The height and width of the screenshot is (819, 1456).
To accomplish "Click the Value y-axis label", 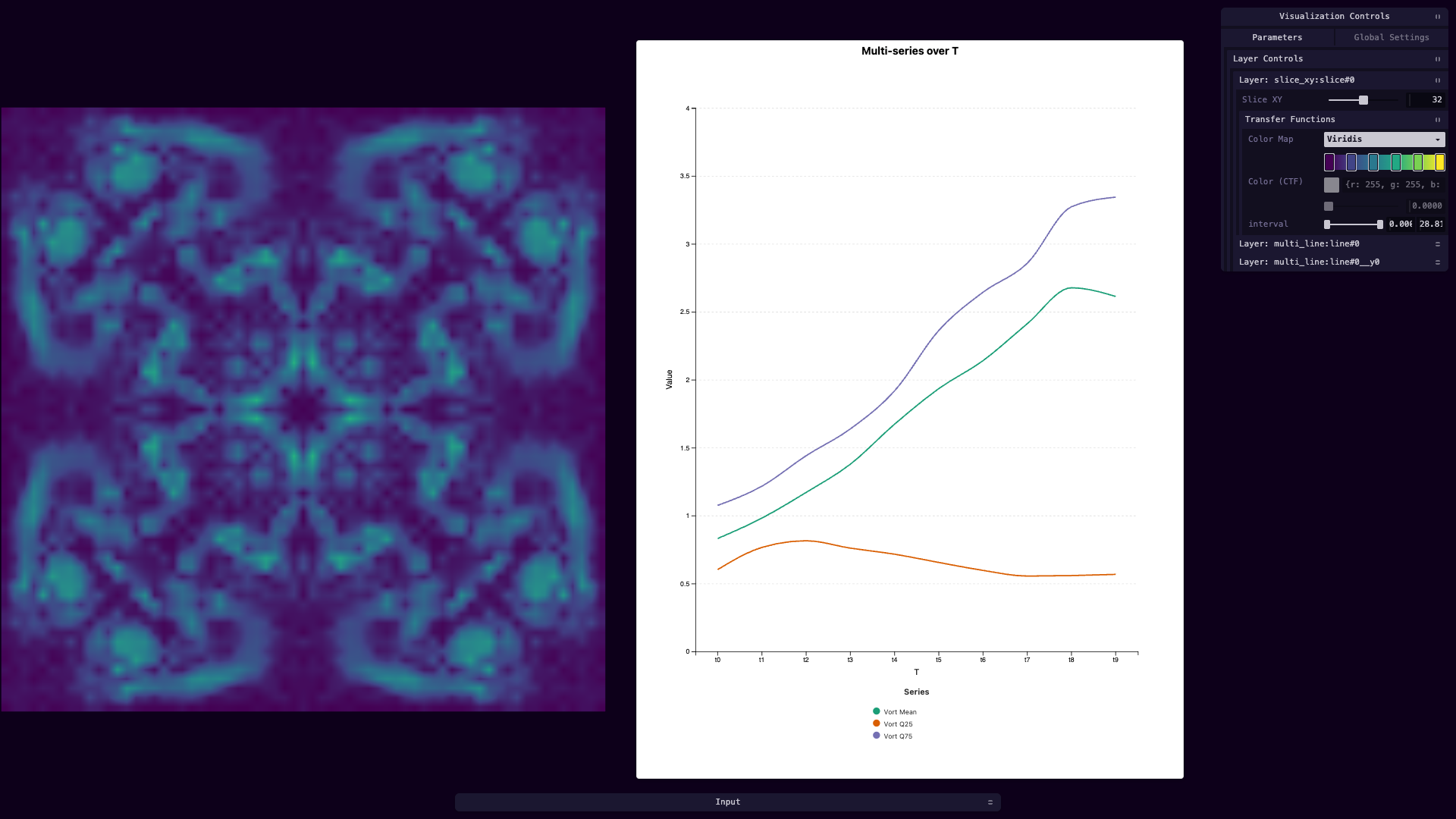I will tap(669, 380).
